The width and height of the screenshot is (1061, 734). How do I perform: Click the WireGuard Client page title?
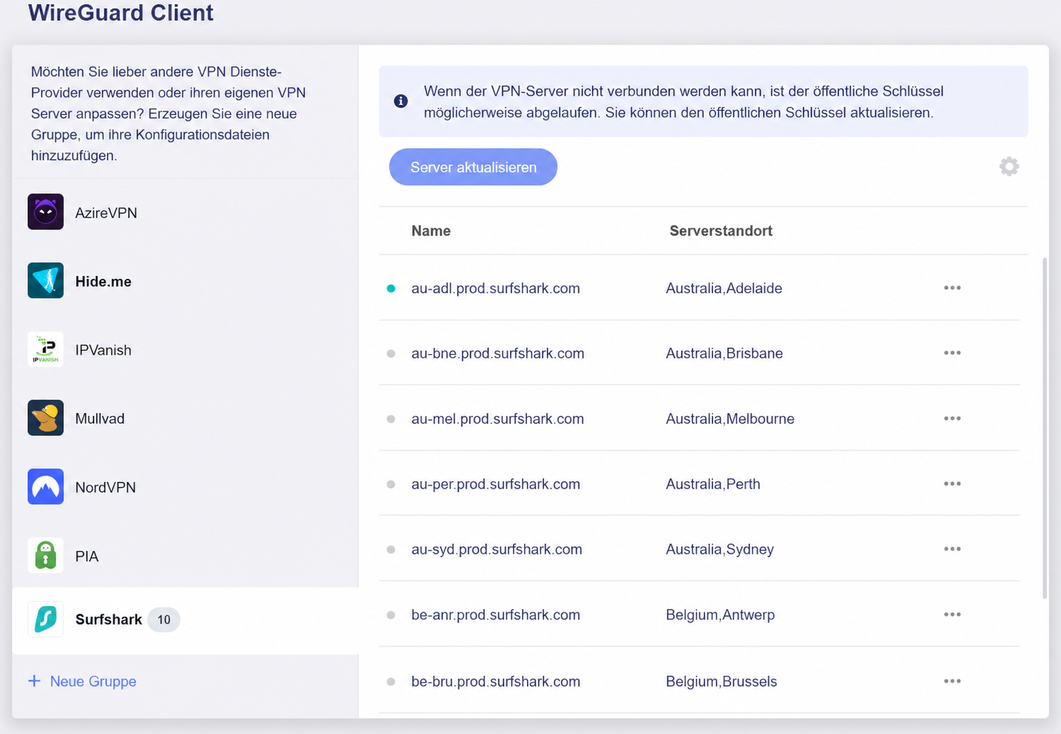click(x=120, y=12)
